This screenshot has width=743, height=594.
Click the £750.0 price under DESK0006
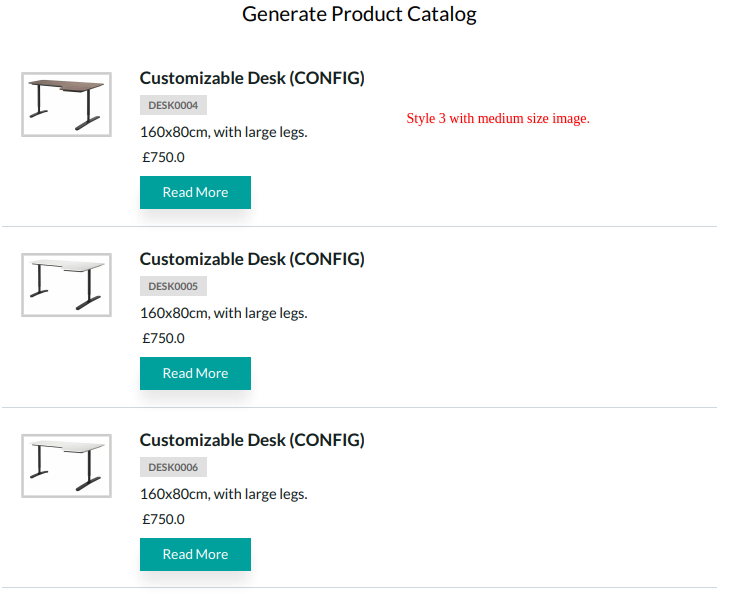(163, 519)
